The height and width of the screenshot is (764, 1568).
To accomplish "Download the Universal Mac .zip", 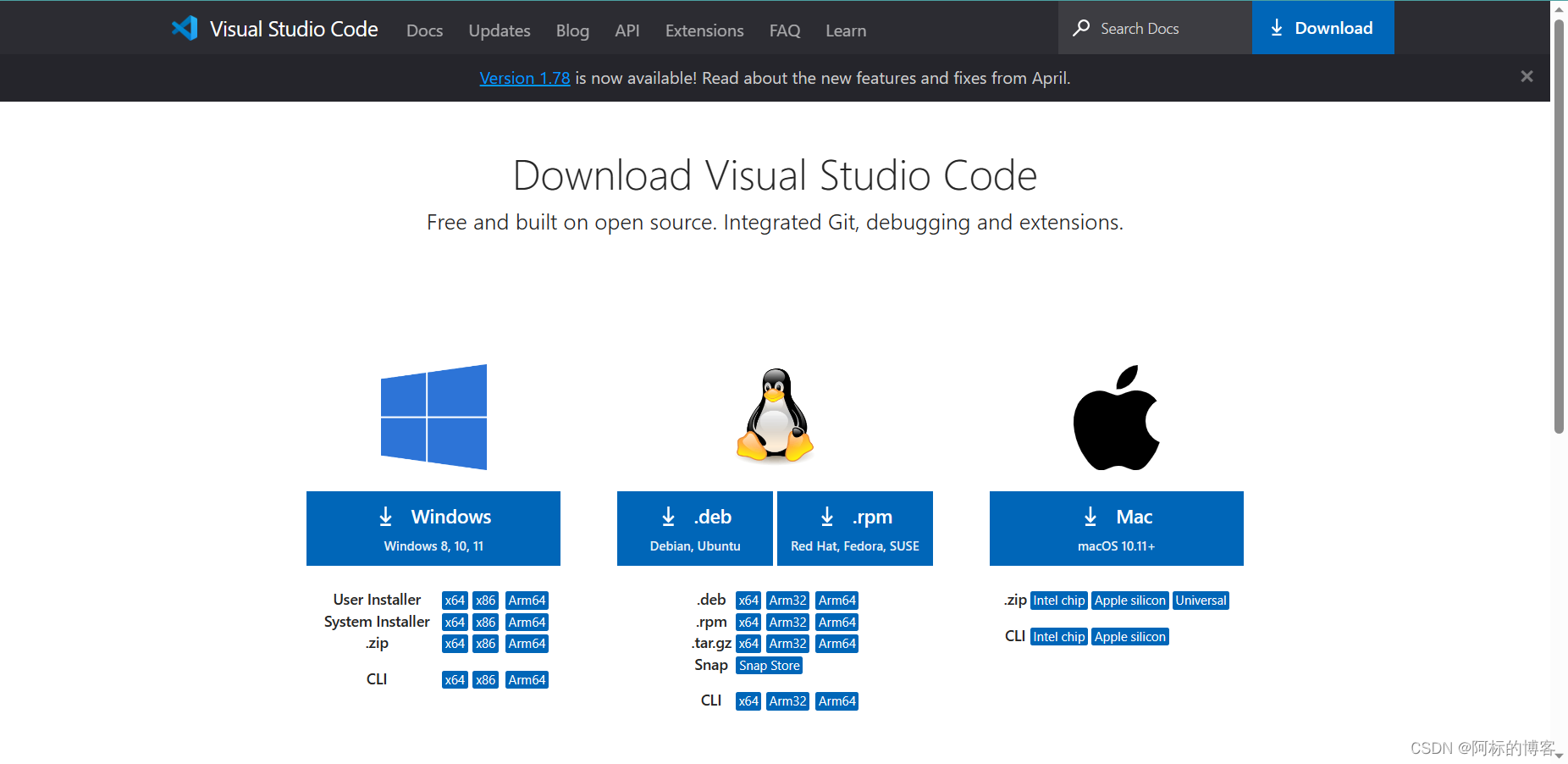I will tap(1200, 600).
